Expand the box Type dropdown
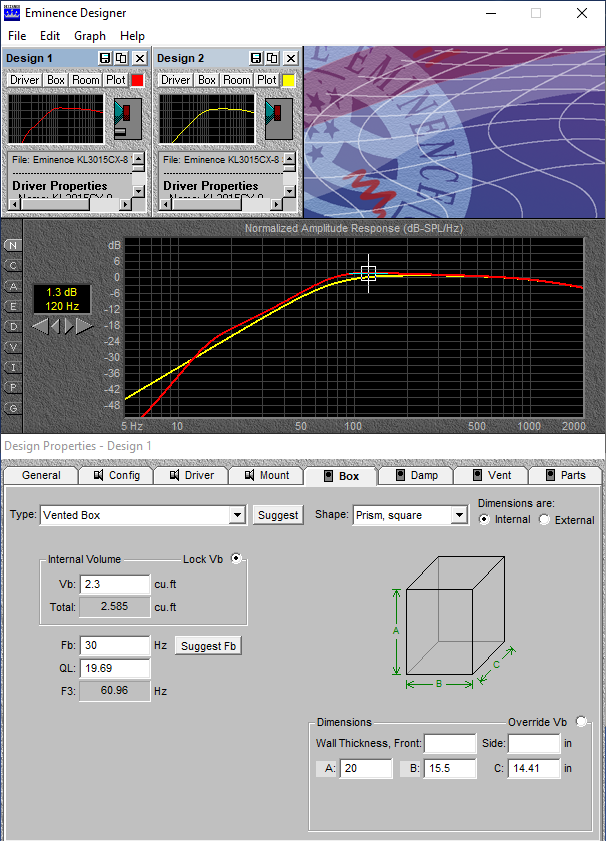Screen dimensions: 606x841 tap(237, 515)
